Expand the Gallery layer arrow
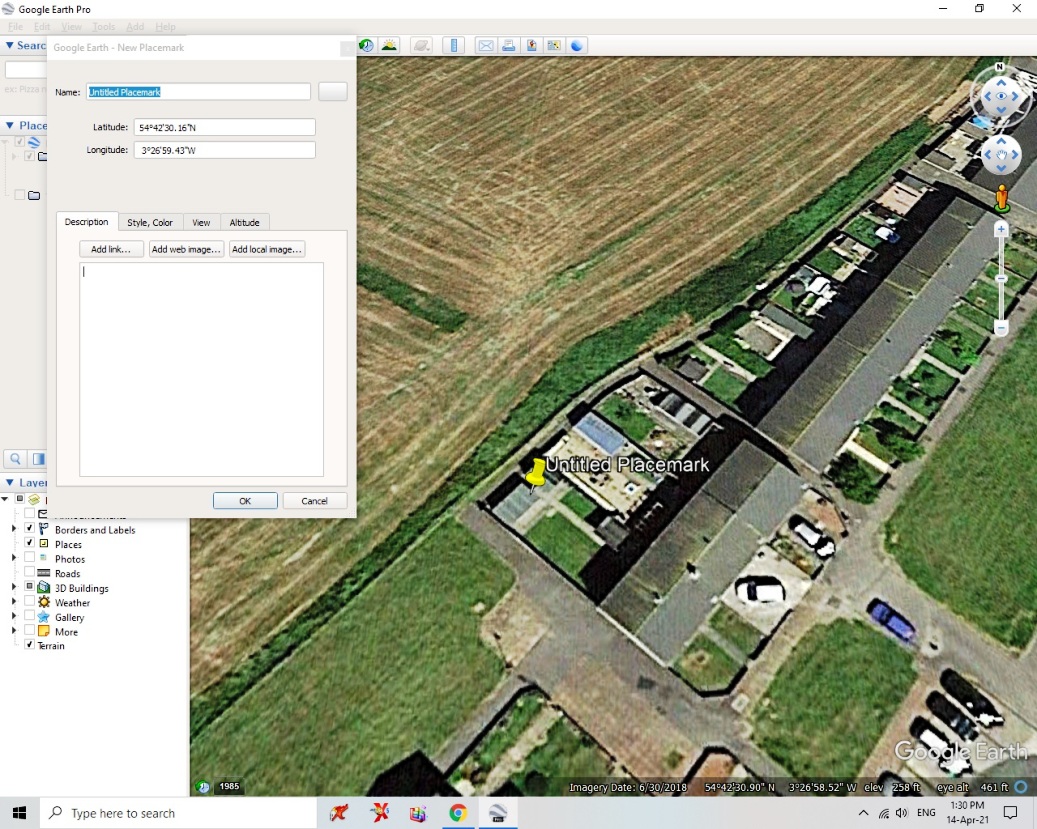Image resolution: width=1037 pixels, height=829 pixels. (14, 616)
